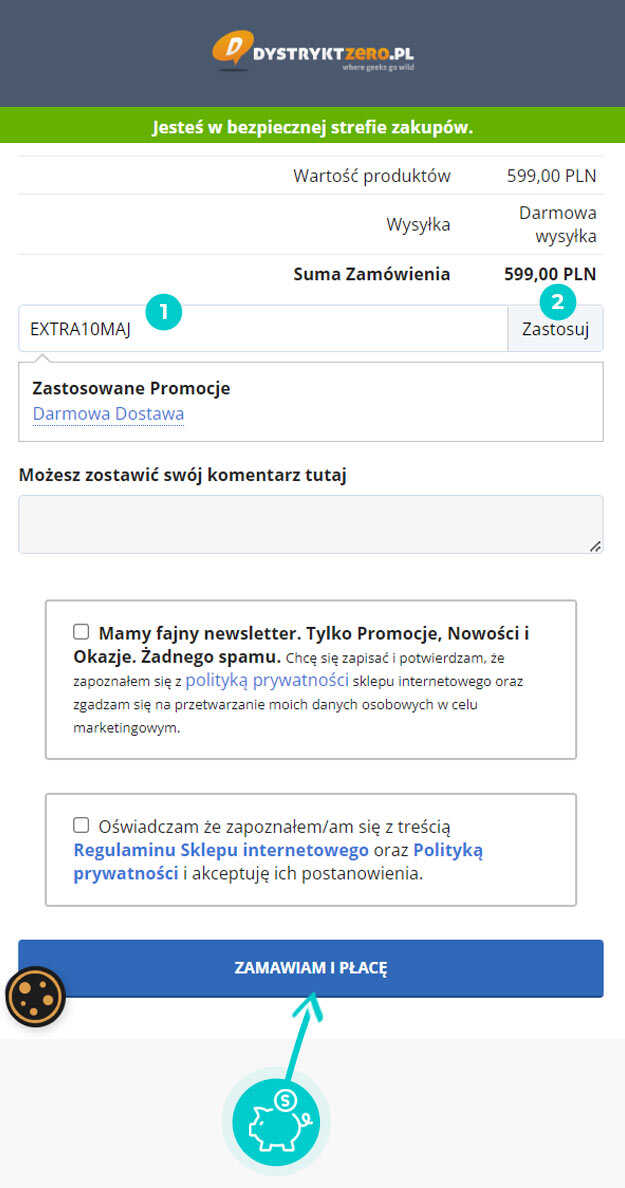Click the Zastosowane Promocje heading

[132, 389]
